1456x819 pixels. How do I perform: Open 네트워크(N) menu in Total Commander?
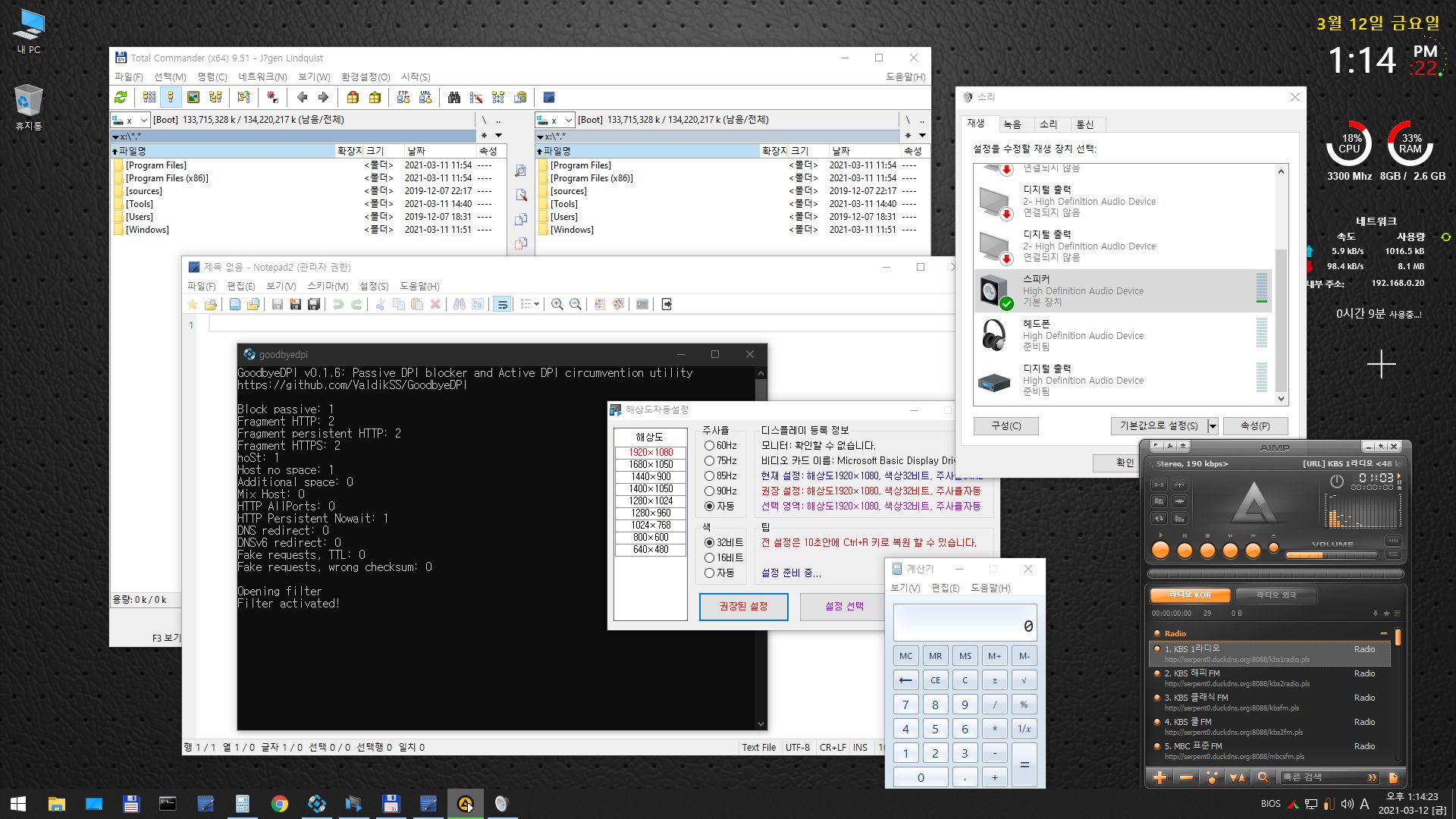tap(262, 77)
